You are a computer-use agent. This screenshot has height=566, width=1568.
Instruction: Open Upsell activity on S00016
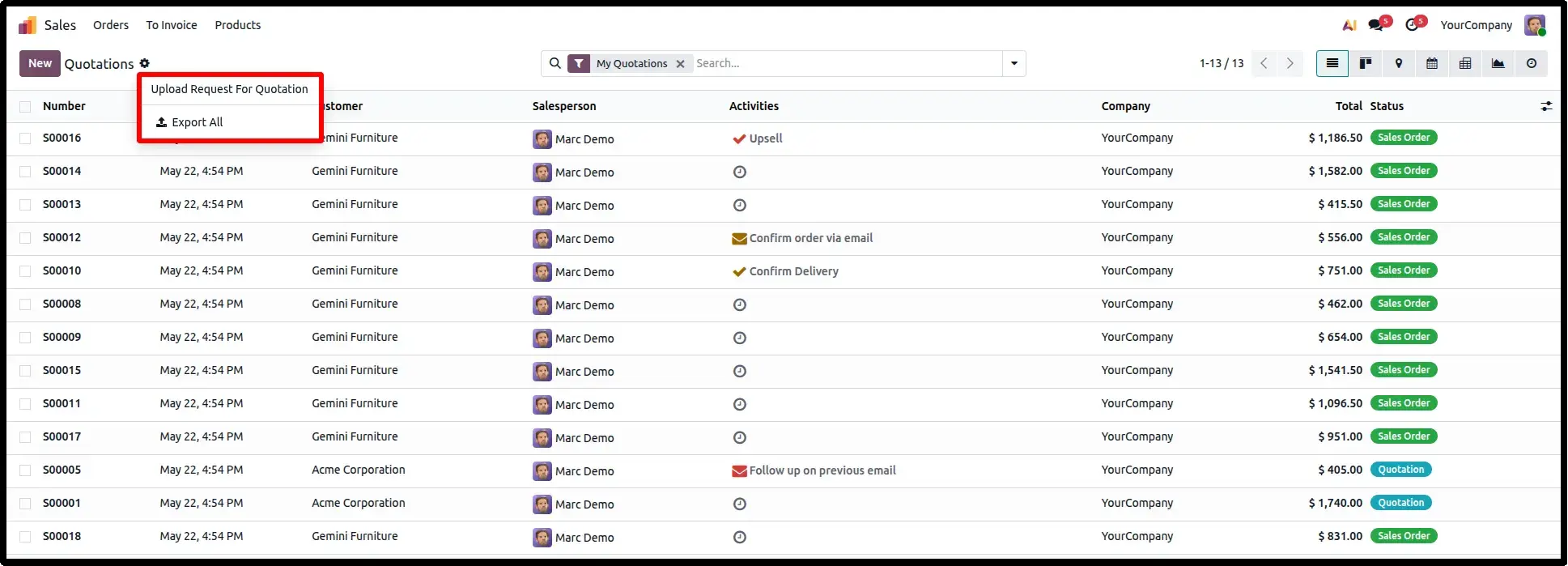point(758,138)
